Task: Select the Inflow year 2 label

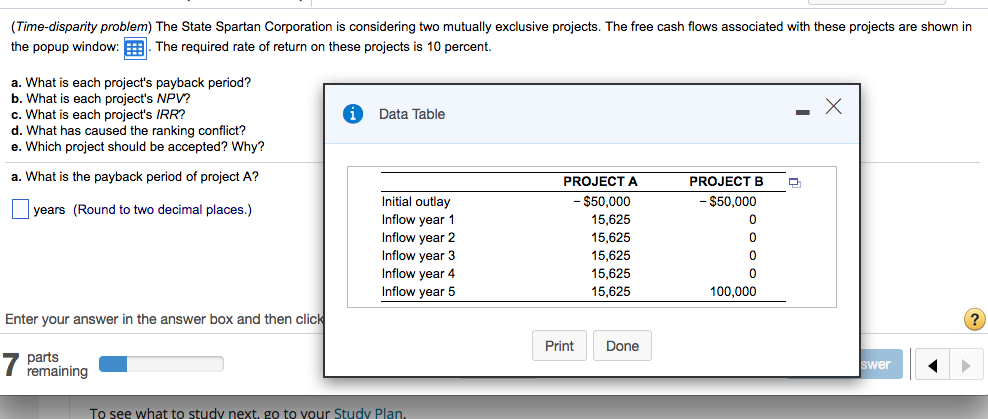Action: click(x=418, y=238)
